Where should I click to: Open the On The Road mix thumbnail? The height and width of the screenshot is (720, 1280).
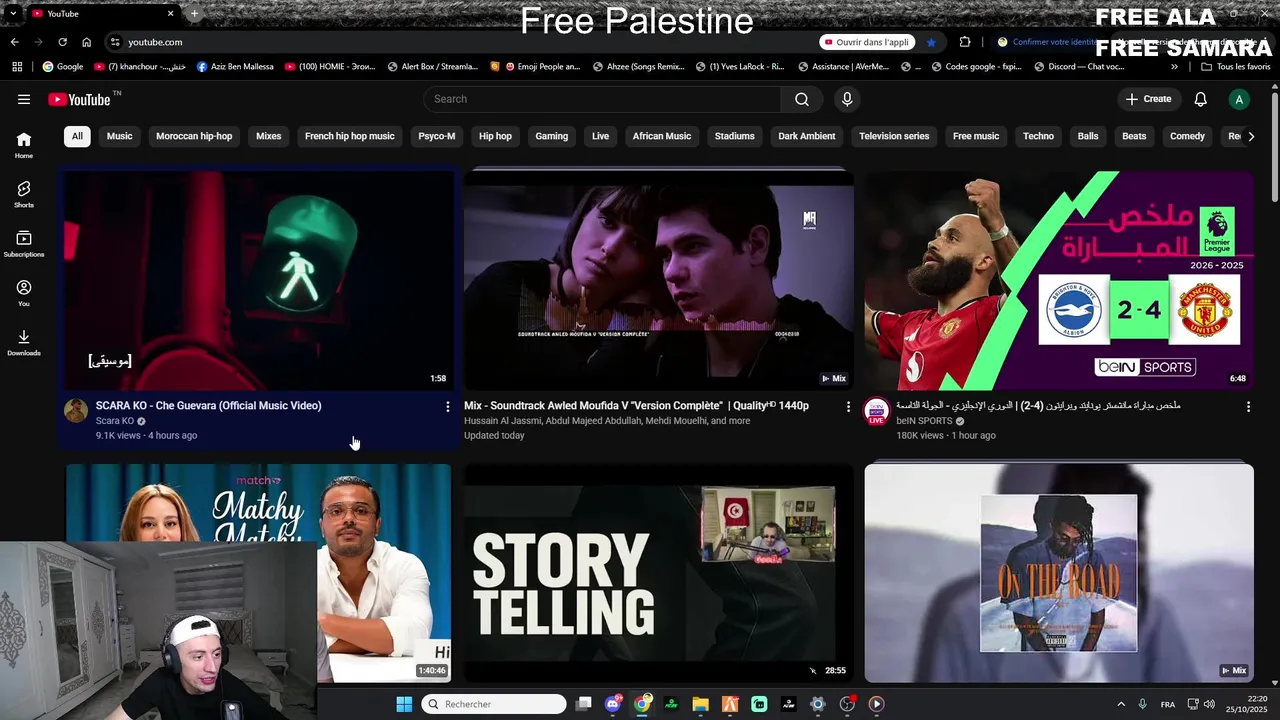pyautogui.click(x=1059, y=571)
